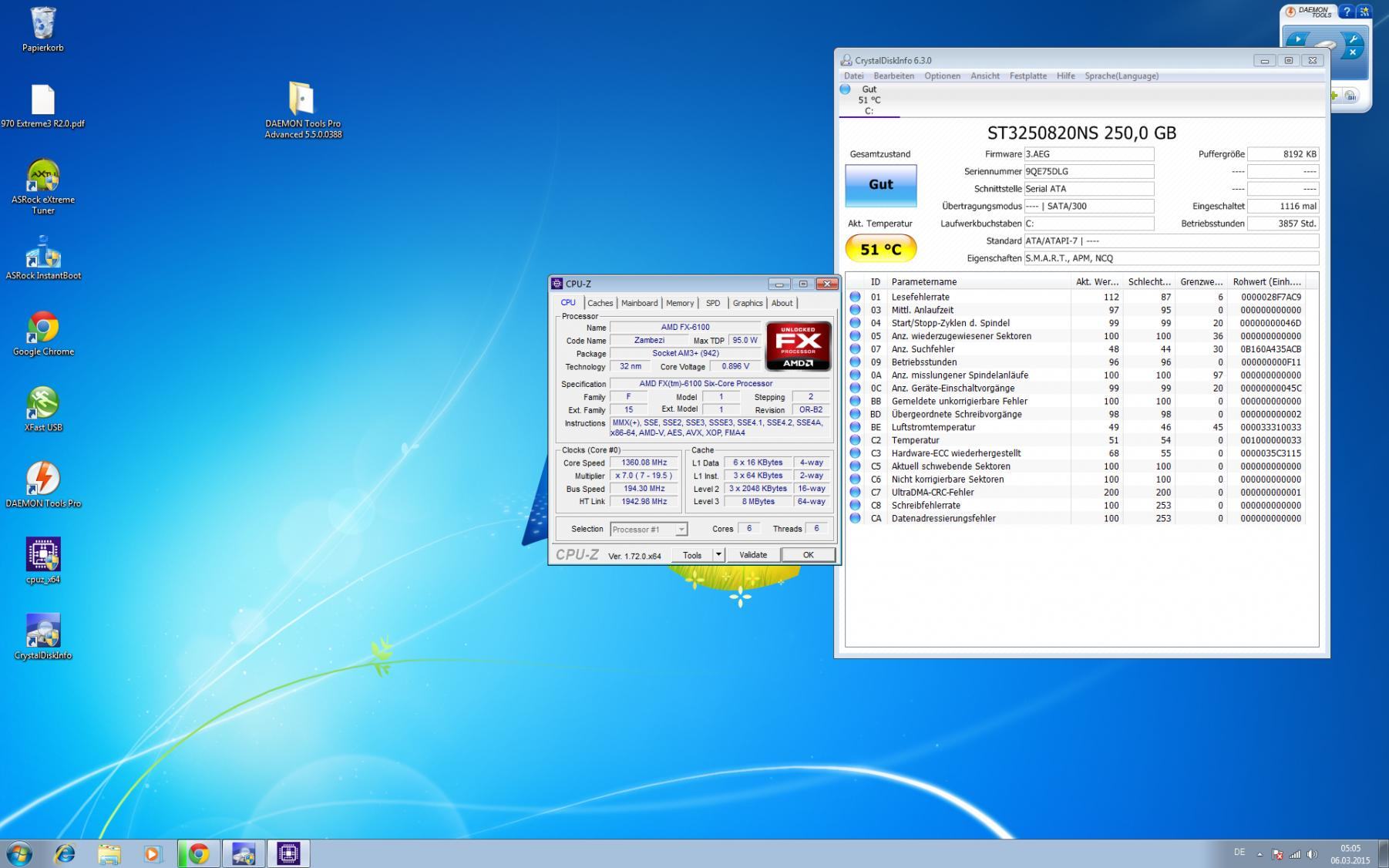This screenshot has height=868, width=1389.
Task: Open the SPD tab in CPU-Z
Action: [x=712, y=303]
